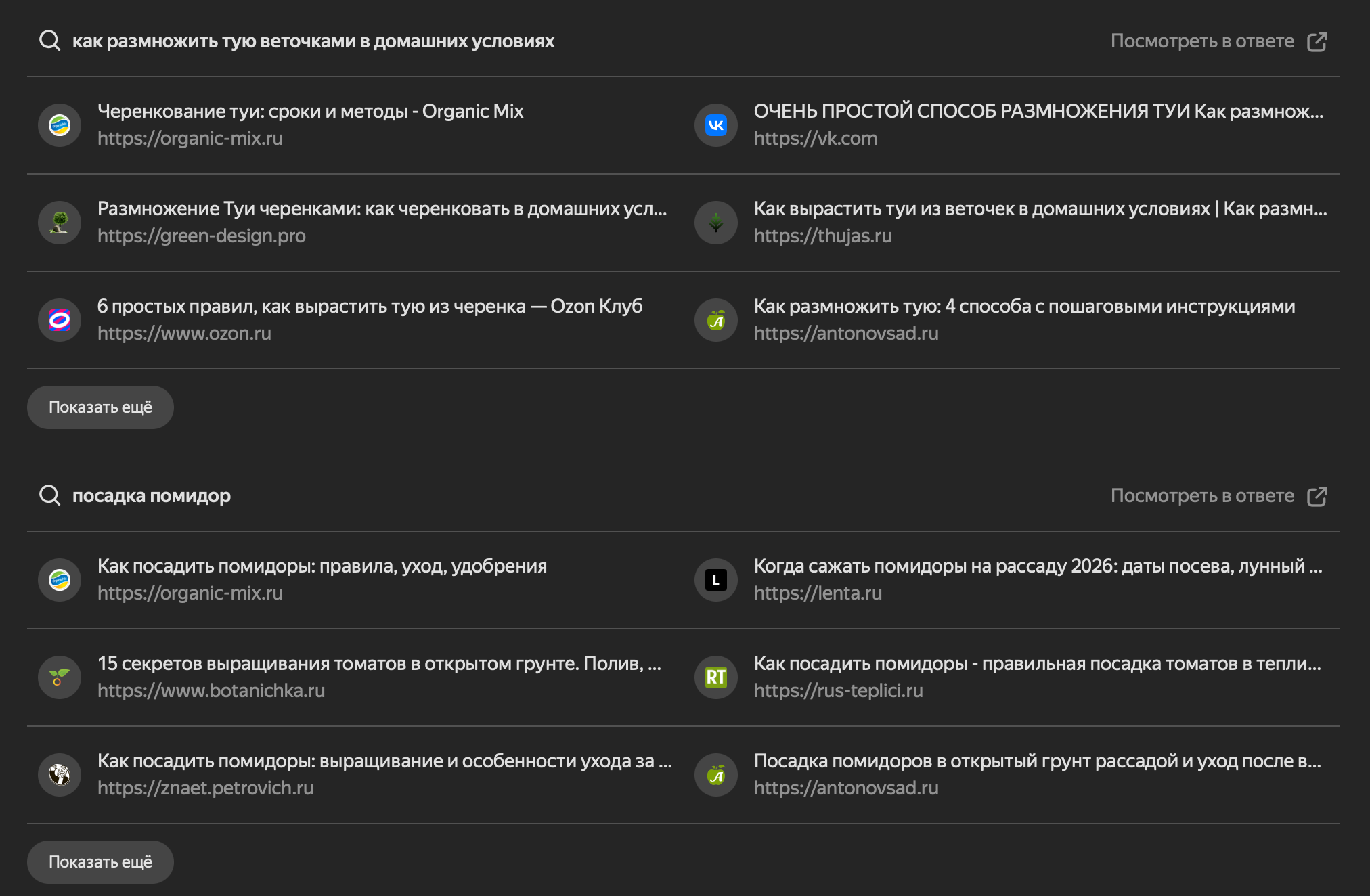Open 'Как посадить помидоры: выращивание и особенности' result
This screenshot has height=896, width=1370.
coord(384,761)
